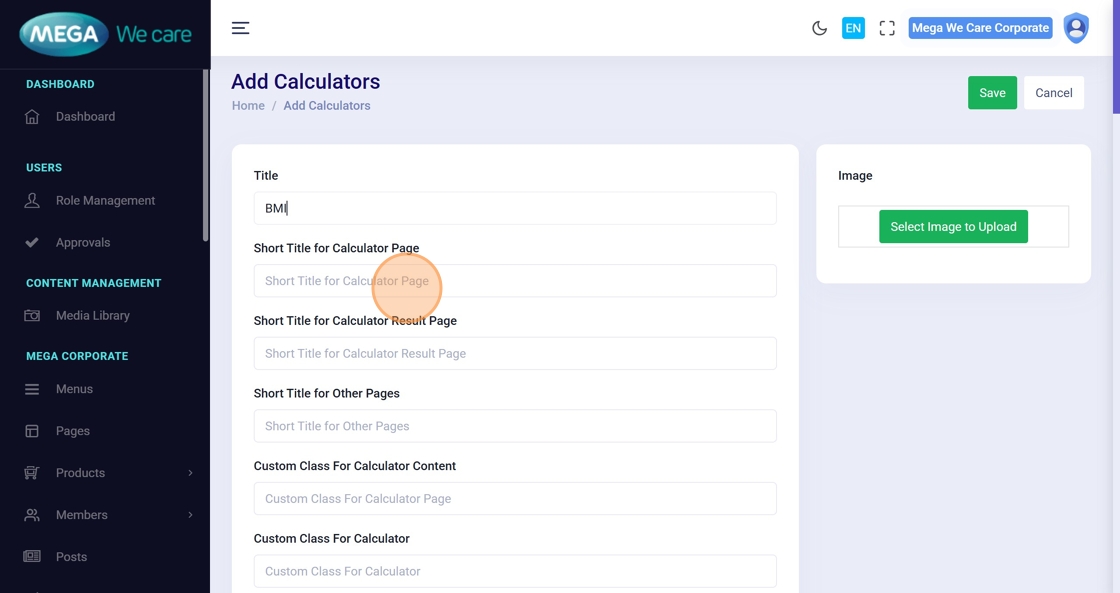
Task: Open Media Library camera icon
Action: [32, 316]
